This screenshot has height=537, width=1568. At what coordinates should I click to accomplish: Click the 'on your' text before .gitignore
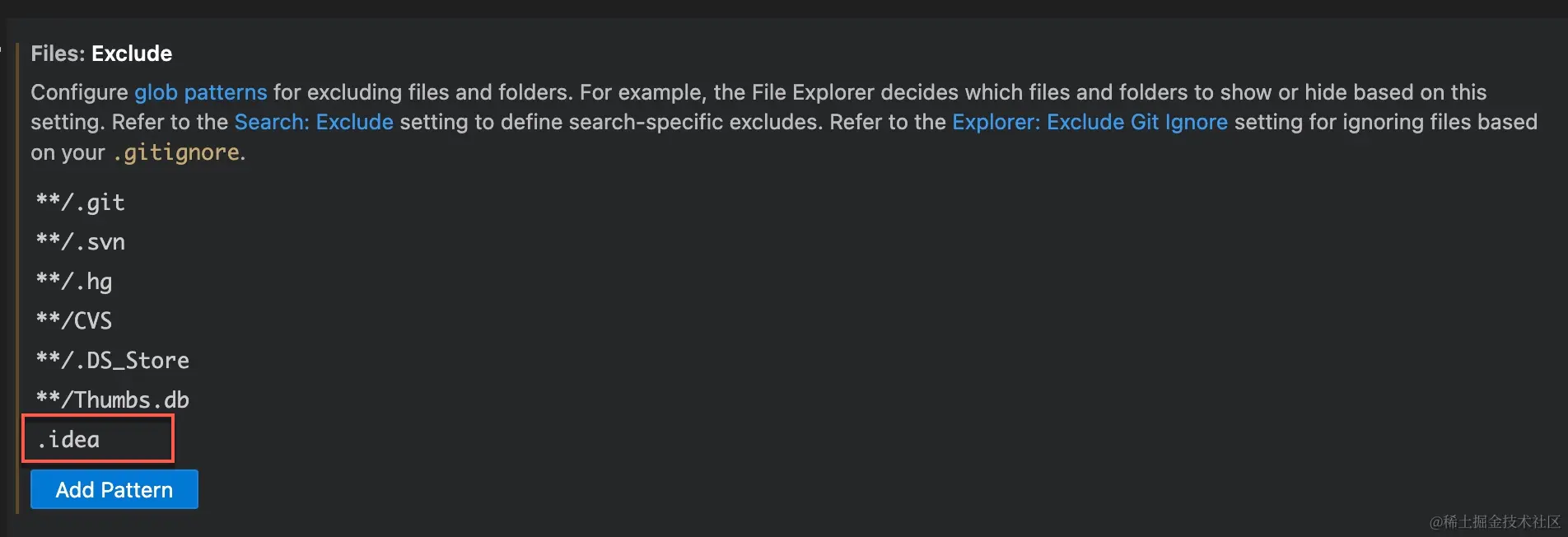pyautogui.click(x=68, y=152)
